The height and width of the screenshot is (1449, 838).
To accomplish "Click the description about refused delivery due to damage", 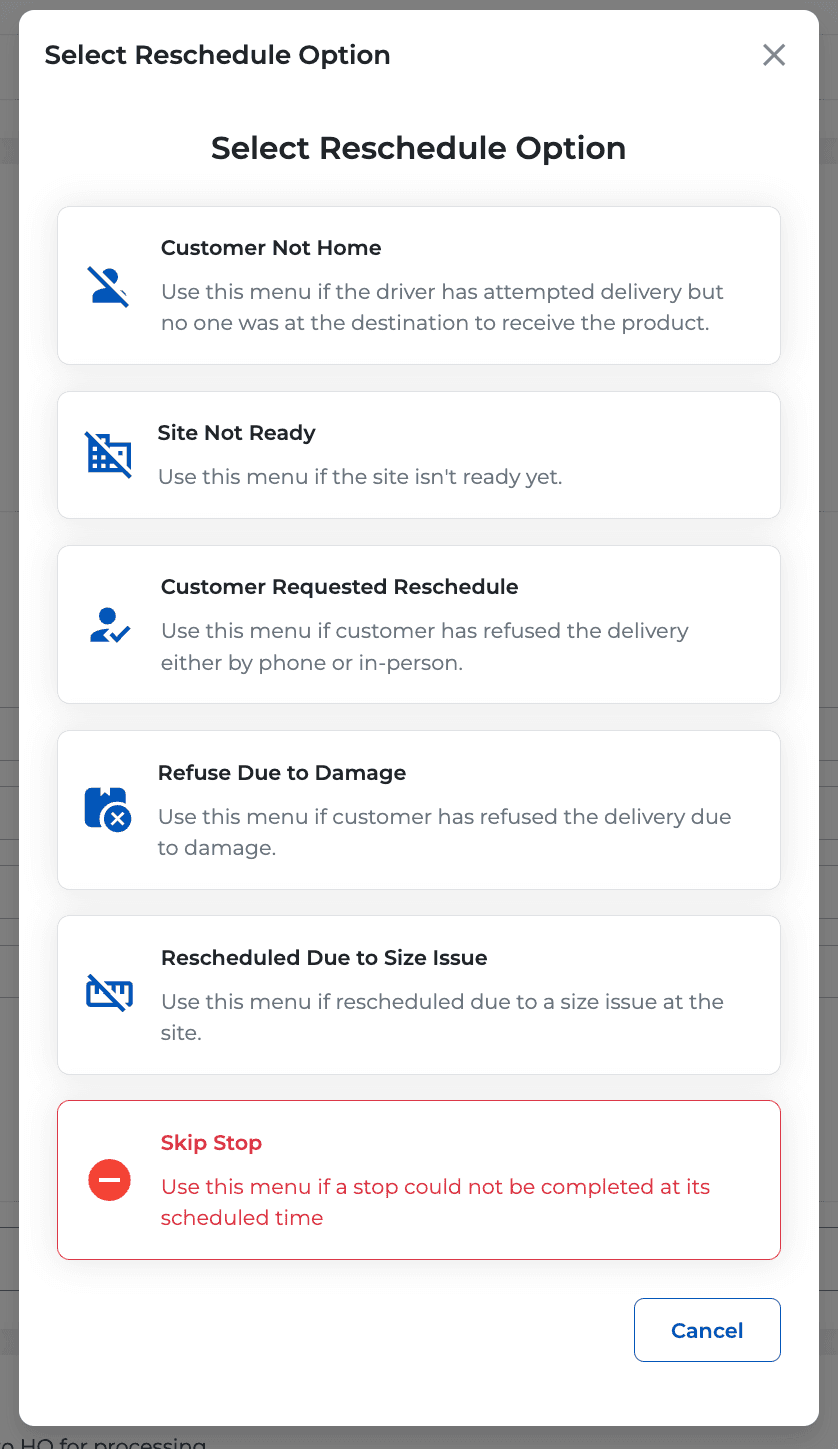I will 445,832.
